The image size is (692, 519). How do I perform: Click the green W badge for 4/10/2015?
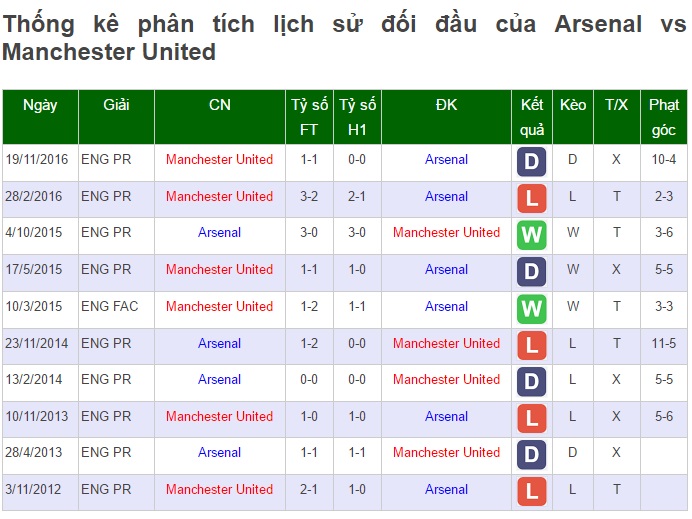coord(531,235)
